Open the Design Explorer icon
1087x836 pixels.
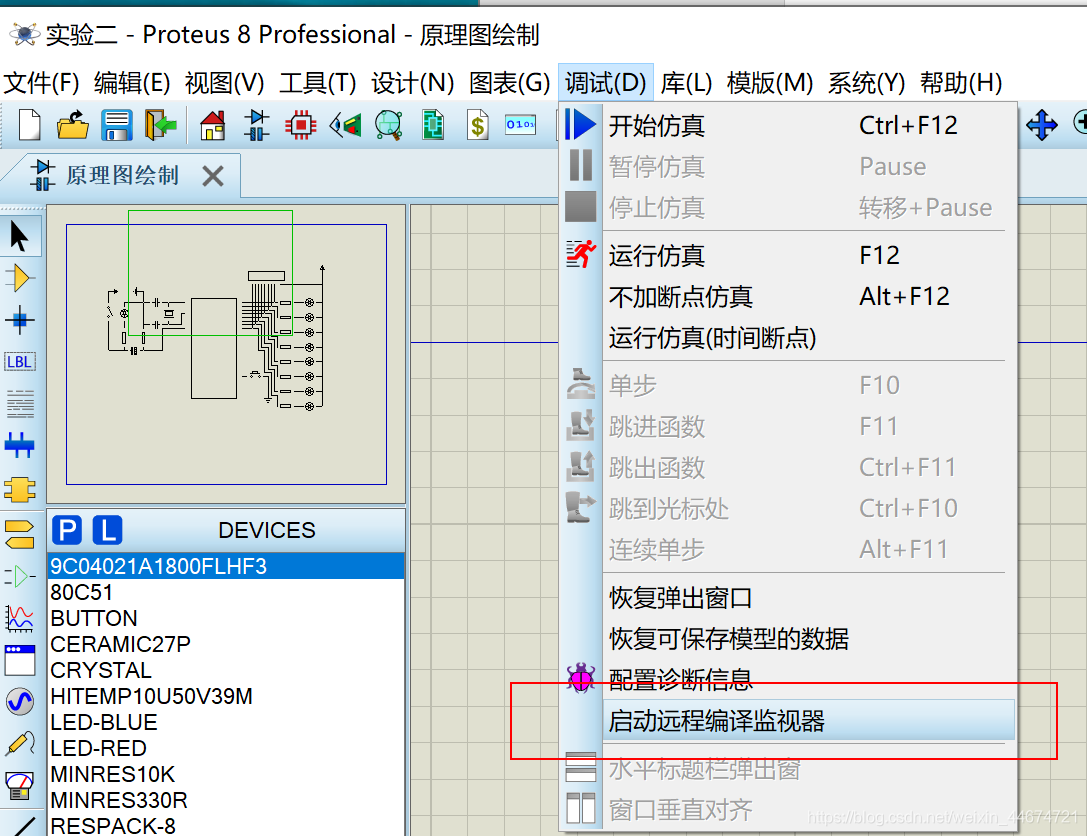(x=433, y=125)
